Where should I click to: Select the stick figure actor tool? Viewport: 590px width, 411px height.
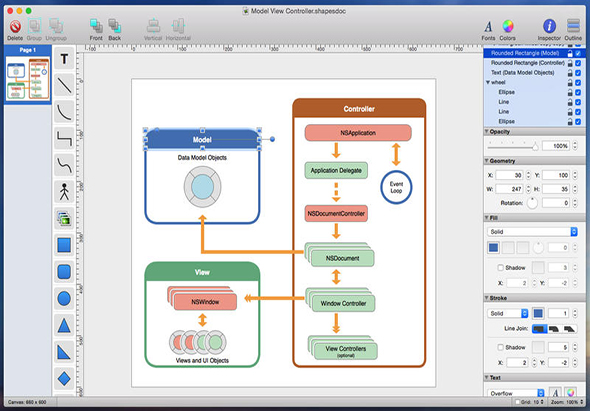(x=64, y=192)
